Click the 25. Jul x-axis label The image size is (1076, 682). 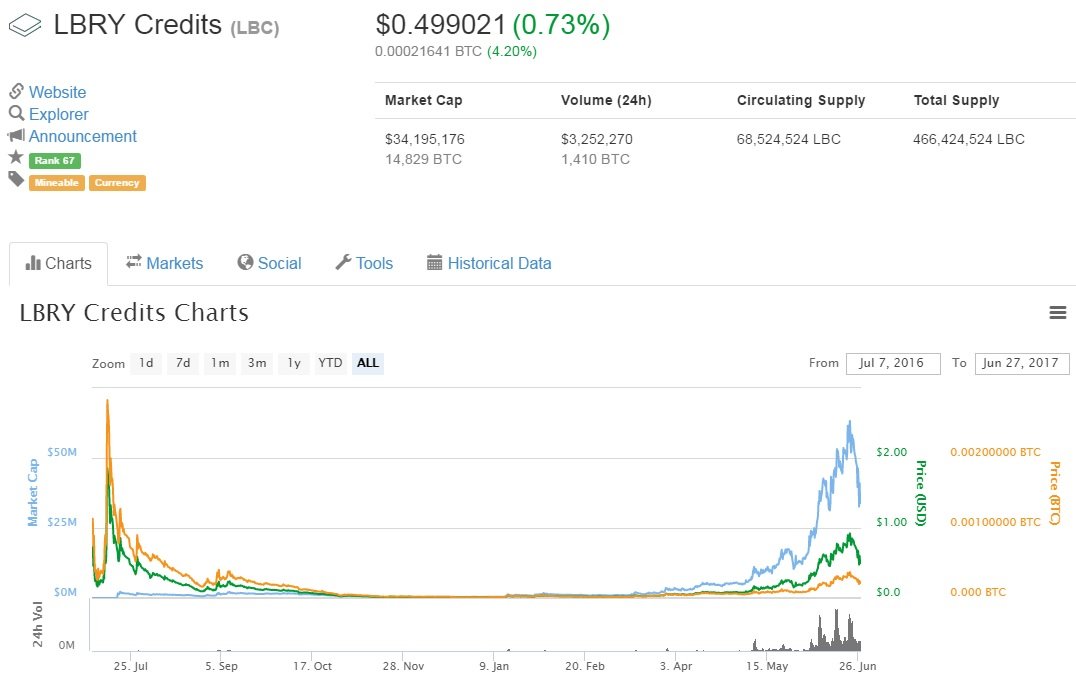point(130,666)
